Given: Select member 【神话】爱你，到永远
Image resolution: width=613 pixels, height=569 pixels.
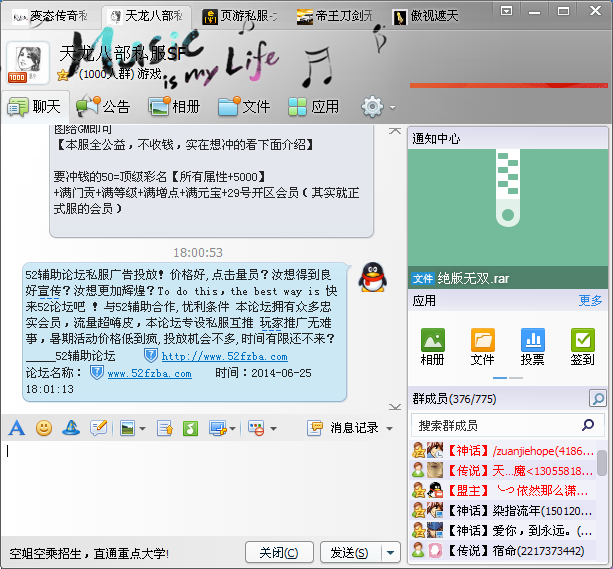Looking at the screenshot, I should coord(503,530).
